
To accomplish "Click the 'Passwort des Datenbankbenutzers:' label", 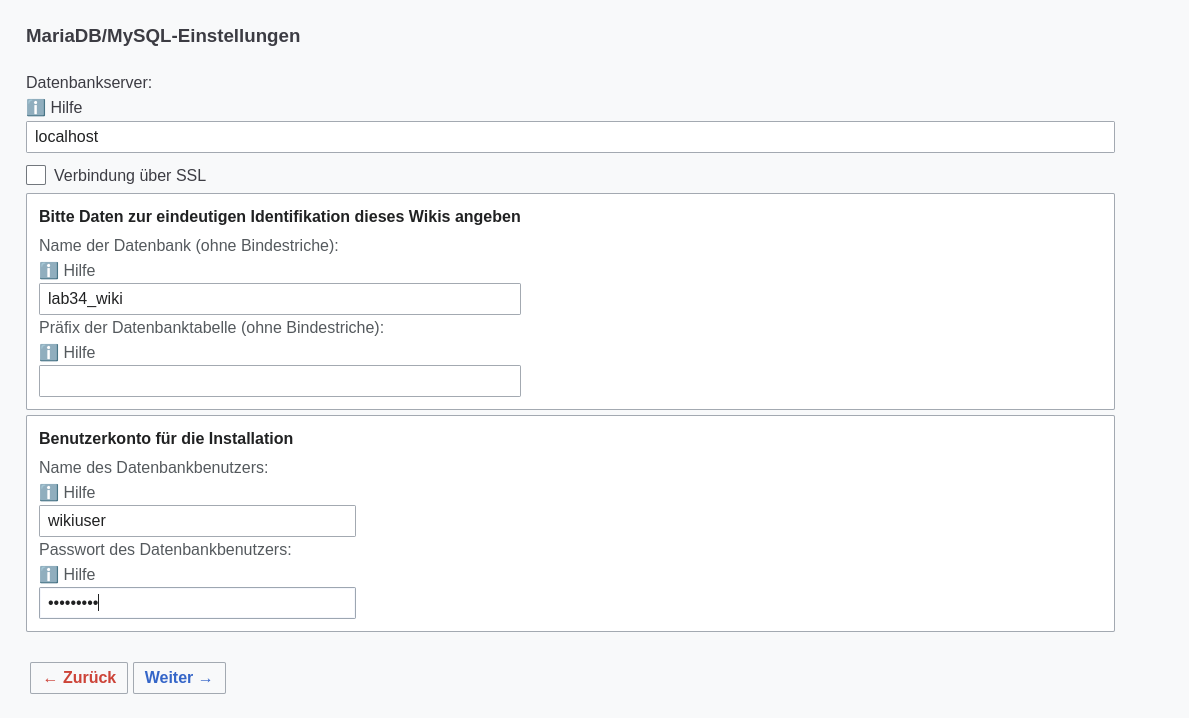I will click(165, 549).
